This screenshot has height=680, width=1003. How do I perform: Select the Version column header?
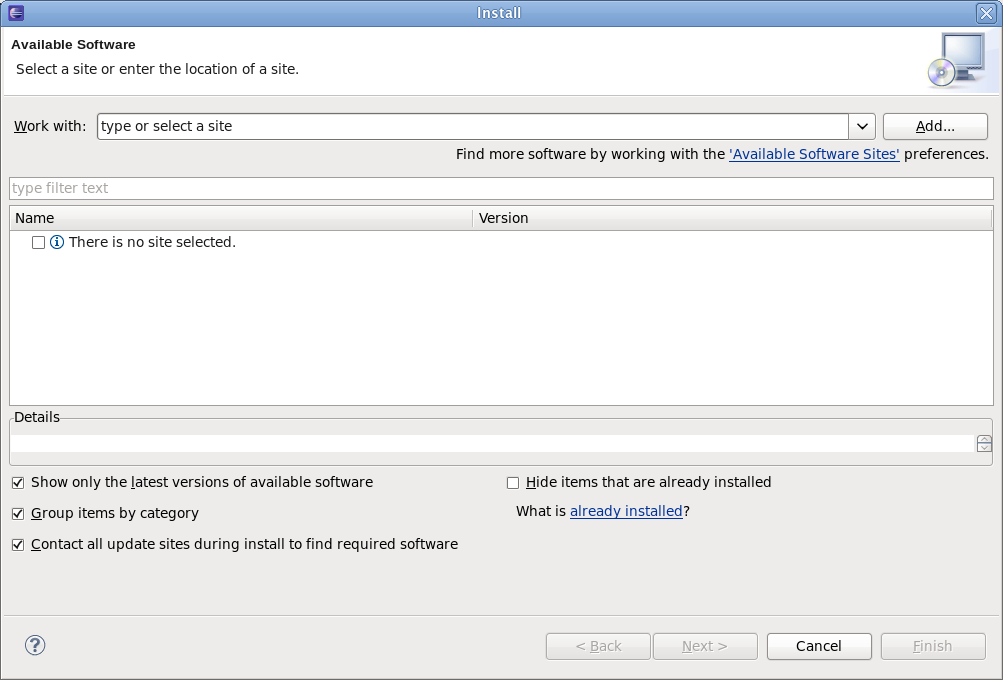(730, 218)
